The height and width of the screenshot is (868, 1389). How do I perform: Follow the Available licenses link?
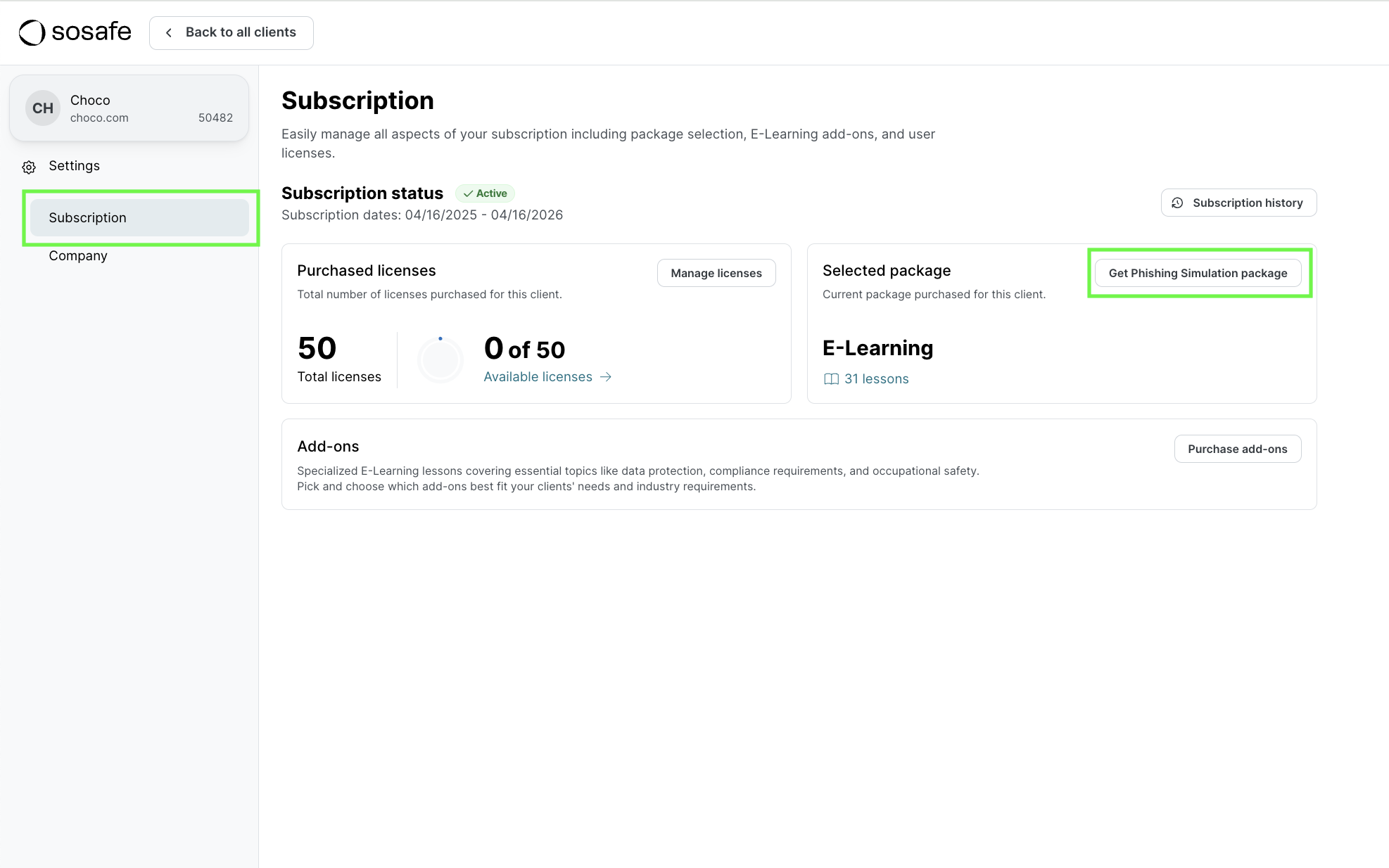(538, 377)
